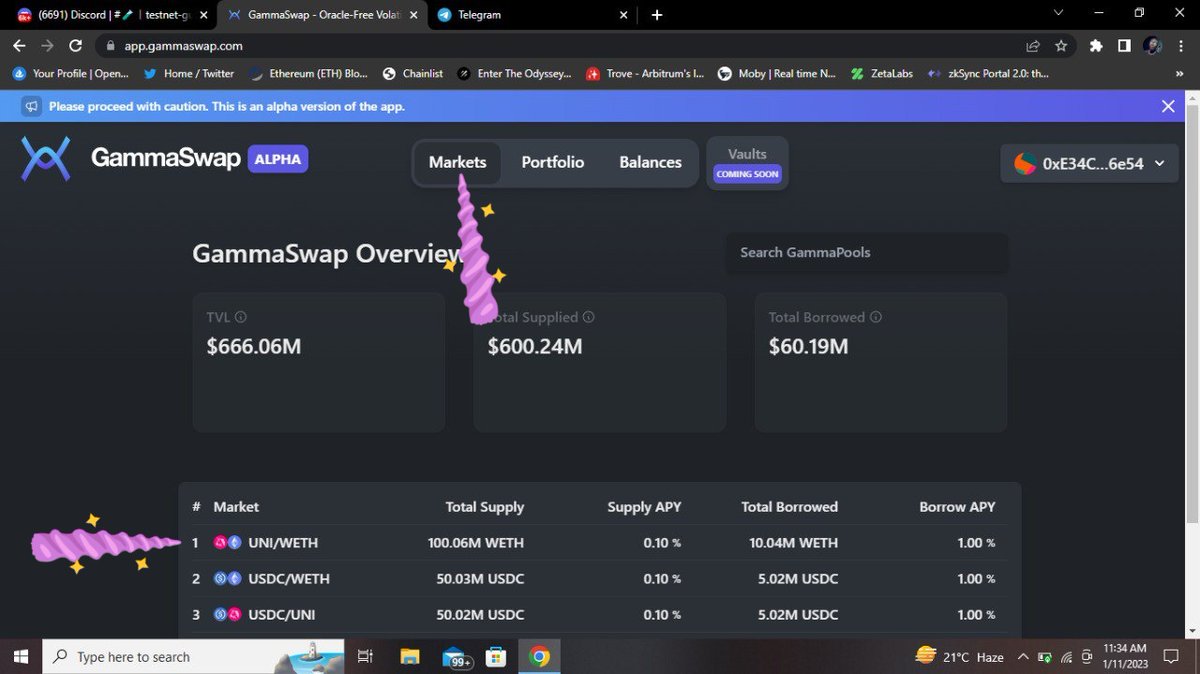Click the 10.04M WETH borrowed value
Image resolution: width=1200 pixels, height=674 pixels.
[794, 543]
